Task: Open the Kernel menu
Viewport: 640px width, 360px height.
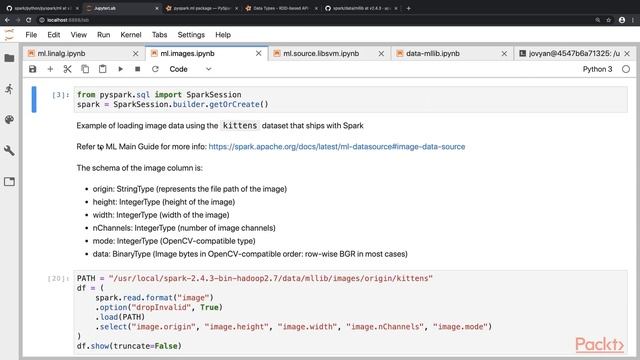Action: pos(131,35)
